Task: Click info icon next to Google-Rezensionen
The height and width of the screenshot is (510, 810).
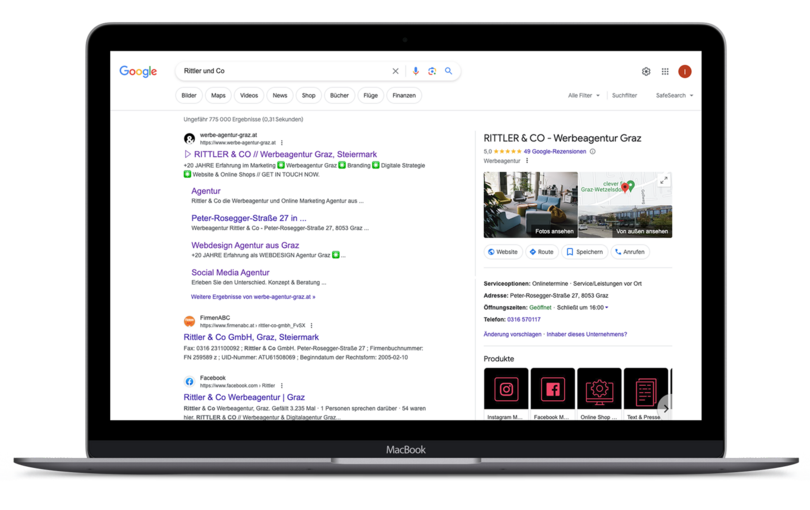Action: click(593, 151)
